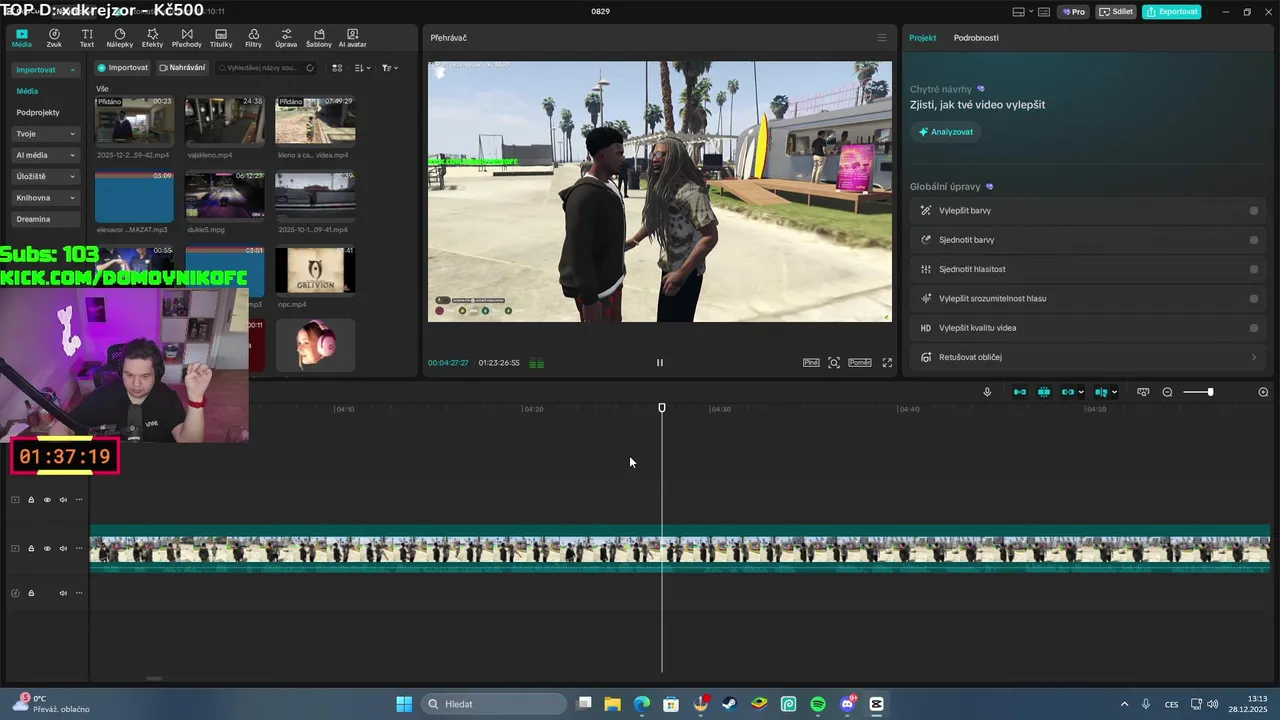This screenshot has height=720, width=1280.
Task: Lock the main video track
Action: click(x=31, y=549)
